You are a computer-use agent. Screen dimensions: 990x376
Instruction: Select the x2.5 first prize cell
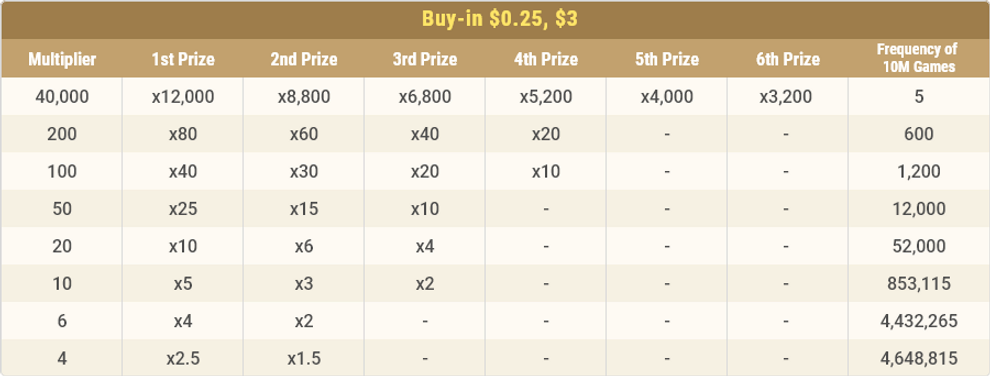[x=183, y=358]
